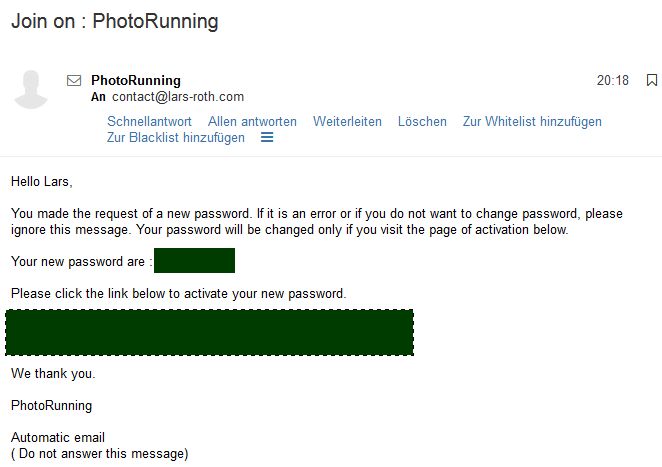The height and width of the screenshot is (467, 662).
Task: Click the 'Automatic email' footer text
Action: coord(58,438)
